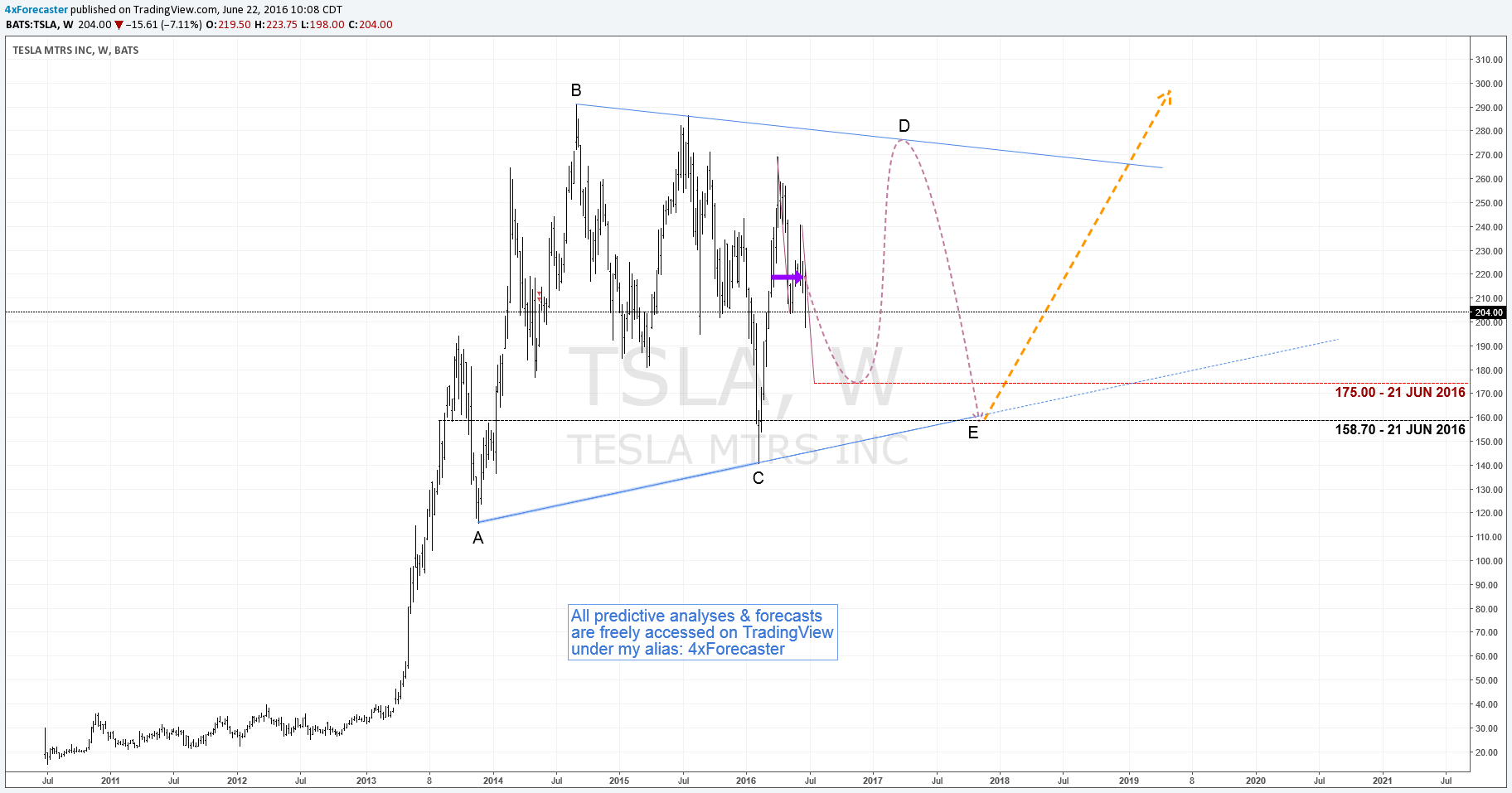Click the 100.00 price axis label
This screenshot has width=1512, height=793.
coord(1489,561)
